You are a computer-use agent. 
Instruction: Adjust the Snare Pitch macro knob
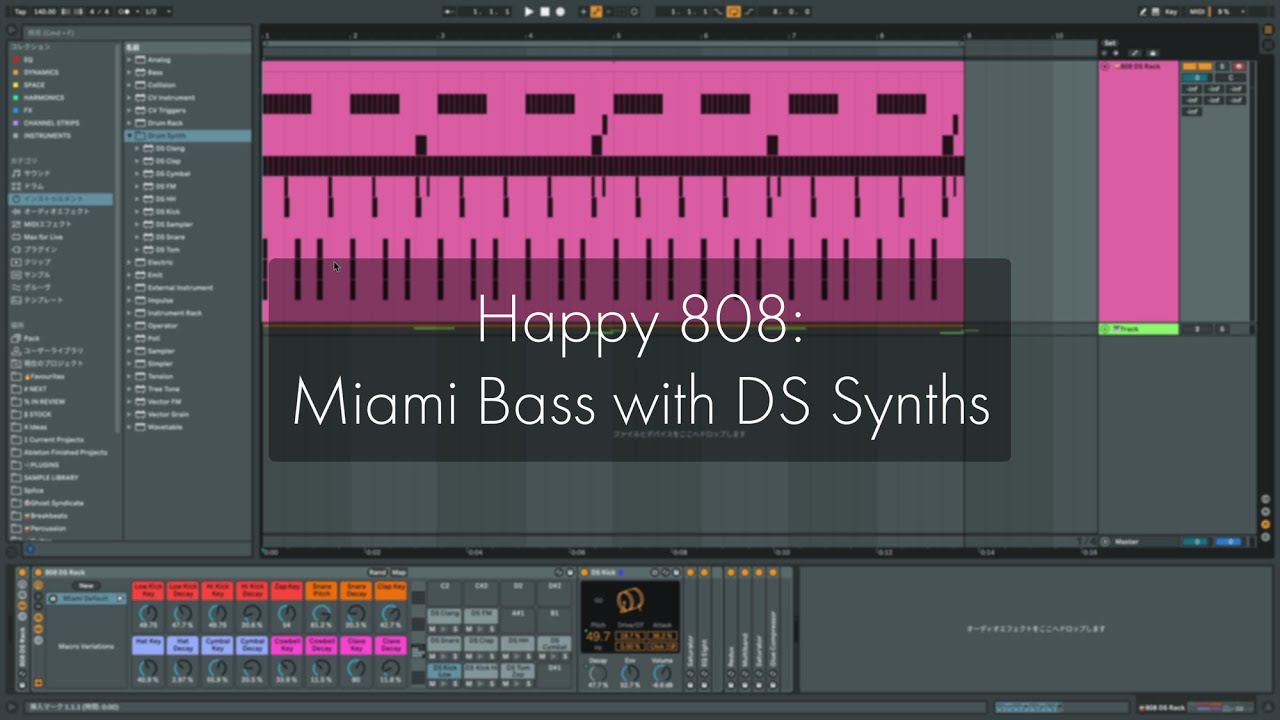point(322,612)
